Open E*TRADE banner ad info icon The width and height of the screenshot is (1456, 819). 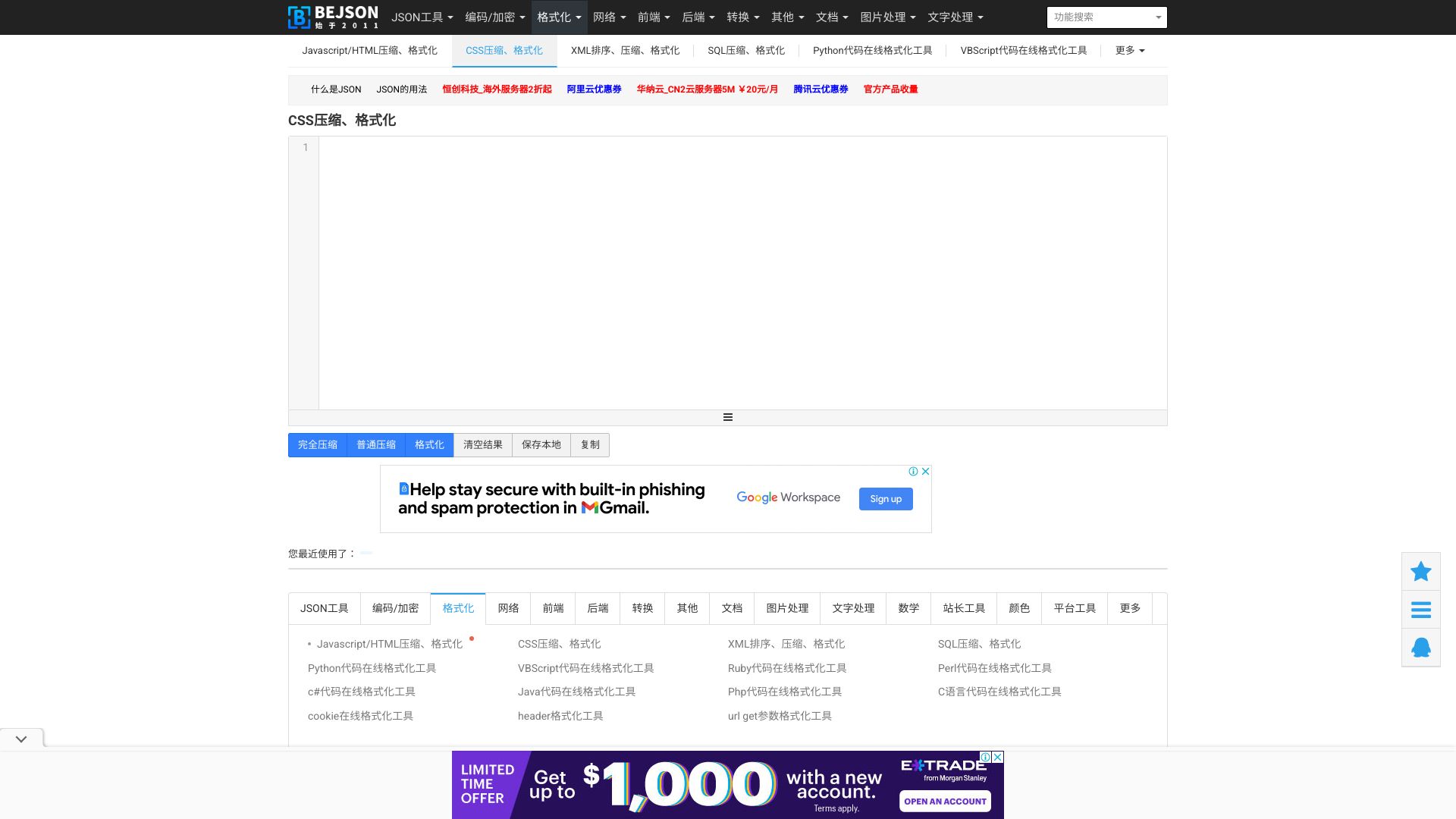(x=985, y=757)
